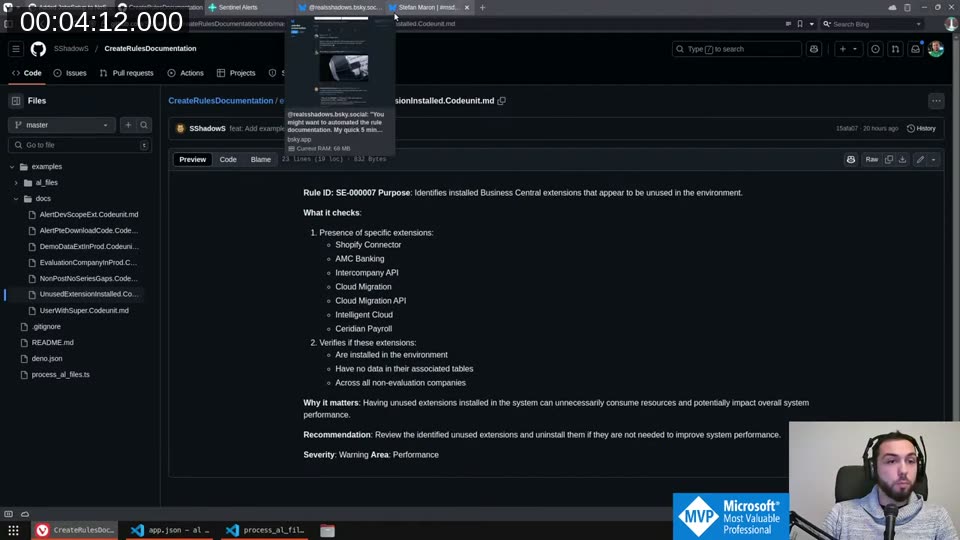Image resolution: width=960 pixels, height=540 pixels.
Task: Copy raw file contents icon
Action: 889,160
